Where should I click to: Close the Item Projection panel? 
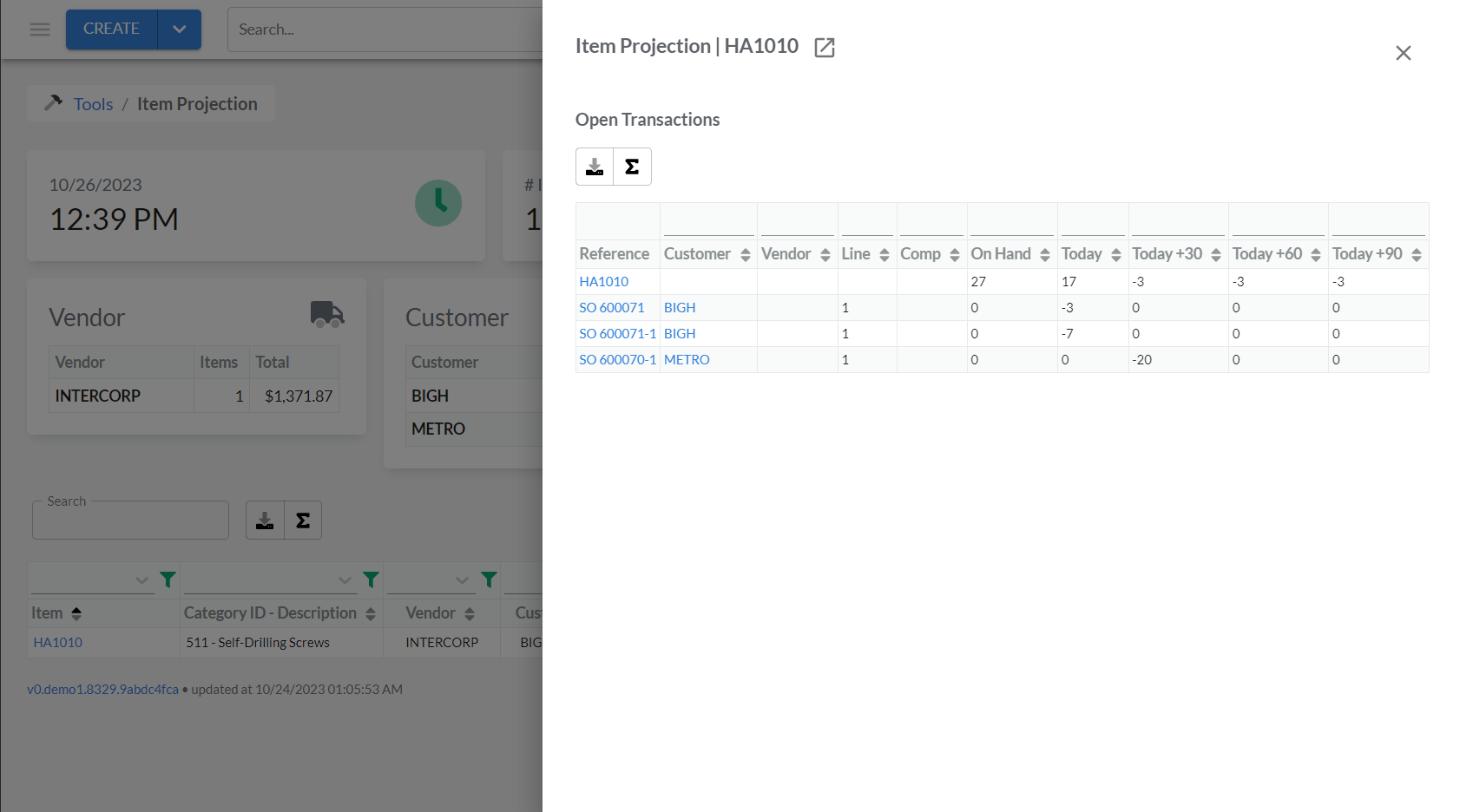coord(1403,53)
